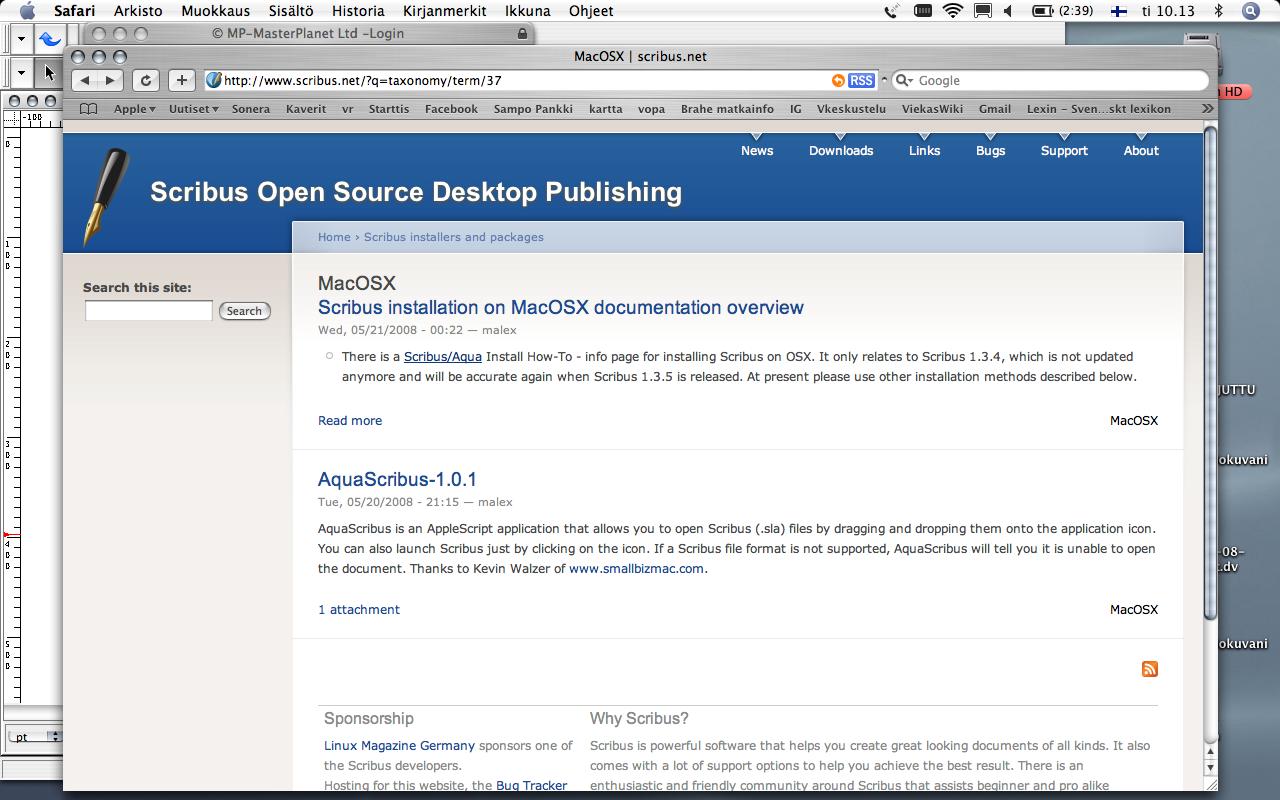Open the Ikkuna menu
The height and width of the screenshot is (800, 1280).
point(528,11)
